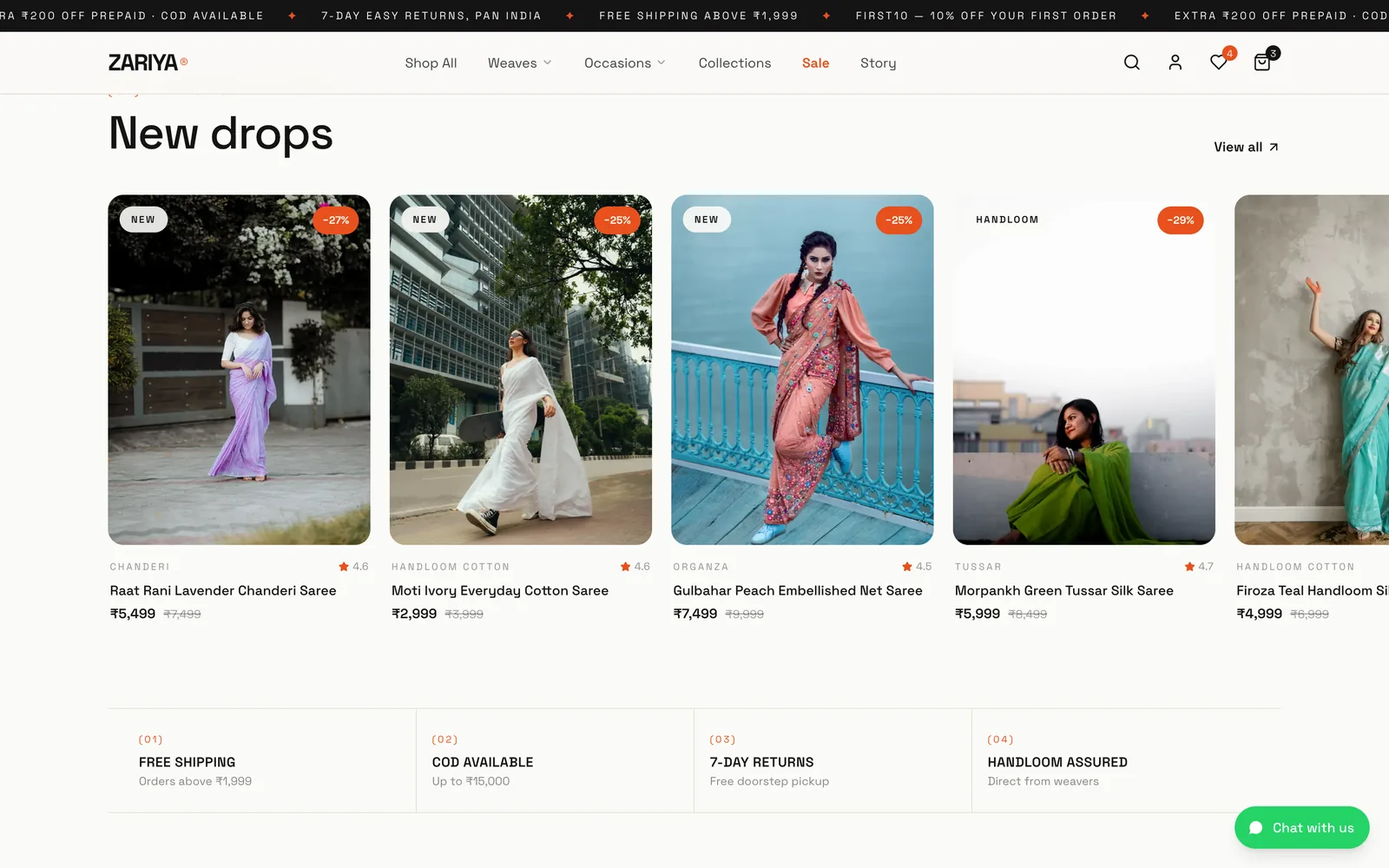This screenshot has width=1389, height=868.
Task: Click the FREE SHIPPING feature heading
Action: click(187, 762)
